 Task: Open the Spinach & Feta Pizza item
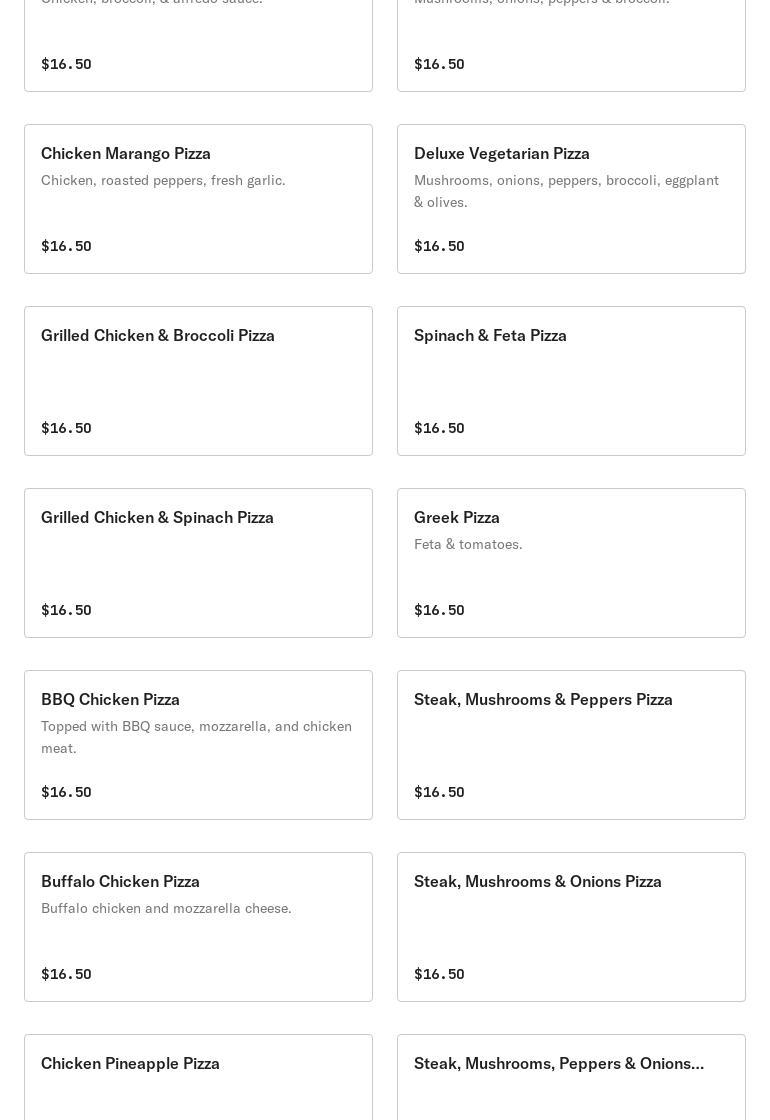[x=490, y=336]
